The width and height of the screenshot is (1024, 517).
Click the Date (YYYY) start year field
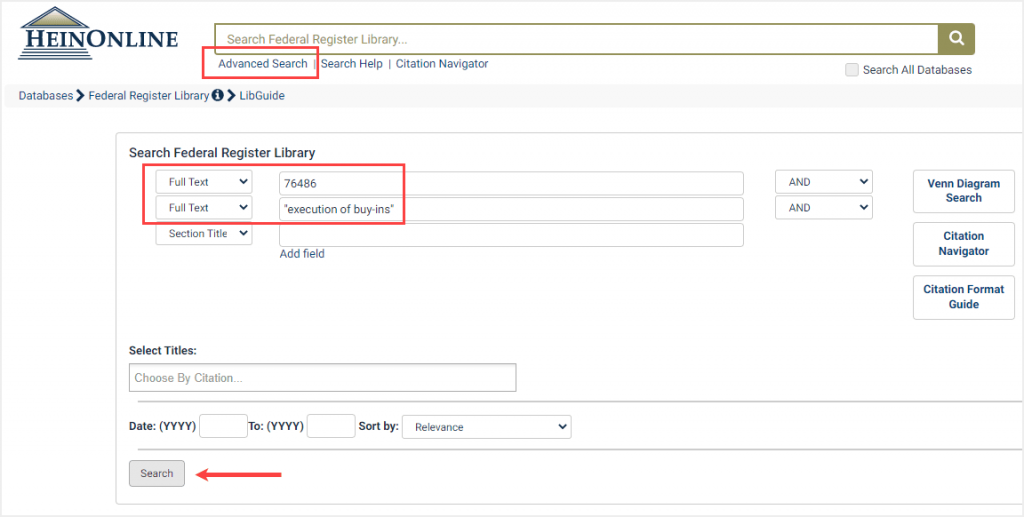(x=223, y=426)
